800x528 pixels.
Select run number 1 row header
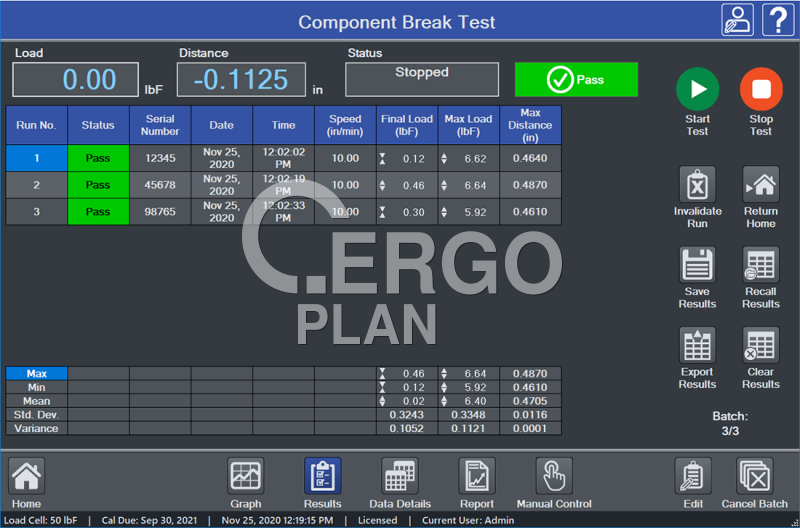coord(36,158)
